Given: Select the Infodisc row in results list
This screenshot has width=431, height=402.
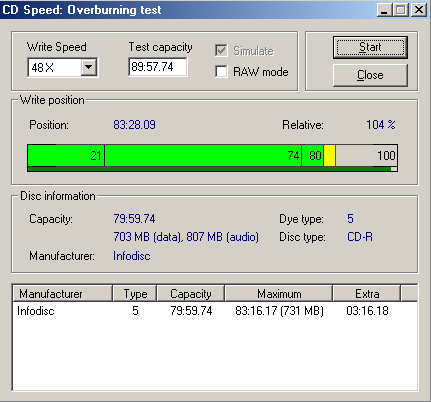Looking at the screenshot, I should [x=215, y=311].
